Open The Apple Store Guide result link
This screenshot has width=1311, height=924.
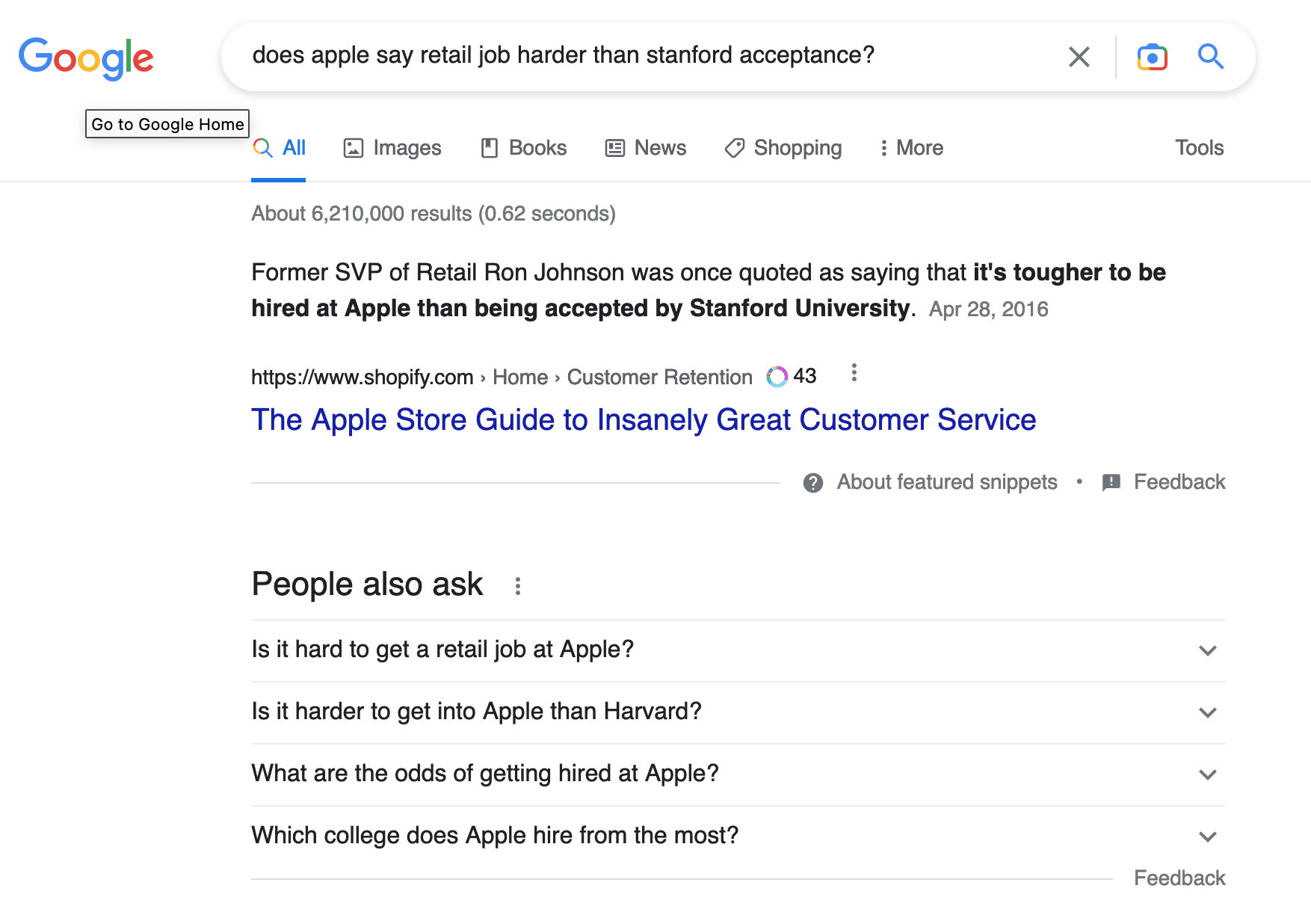click(644, 420)
